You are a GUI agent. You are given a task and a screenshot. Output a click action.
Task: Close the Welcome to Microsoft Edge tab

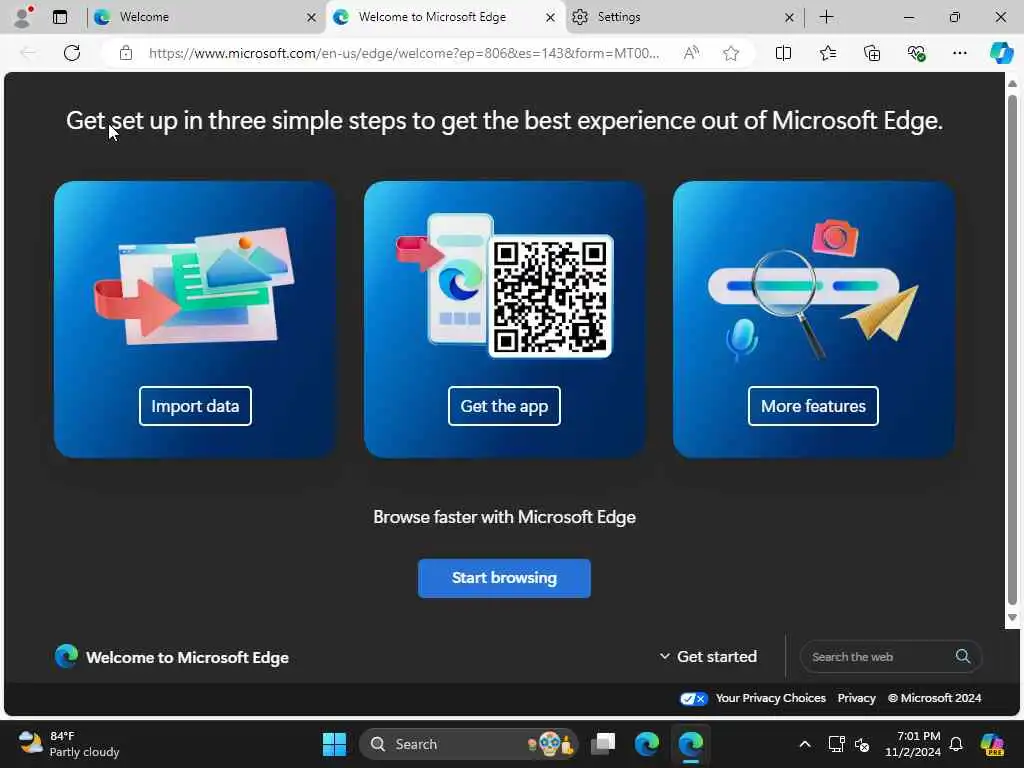(x=551, y=17)
